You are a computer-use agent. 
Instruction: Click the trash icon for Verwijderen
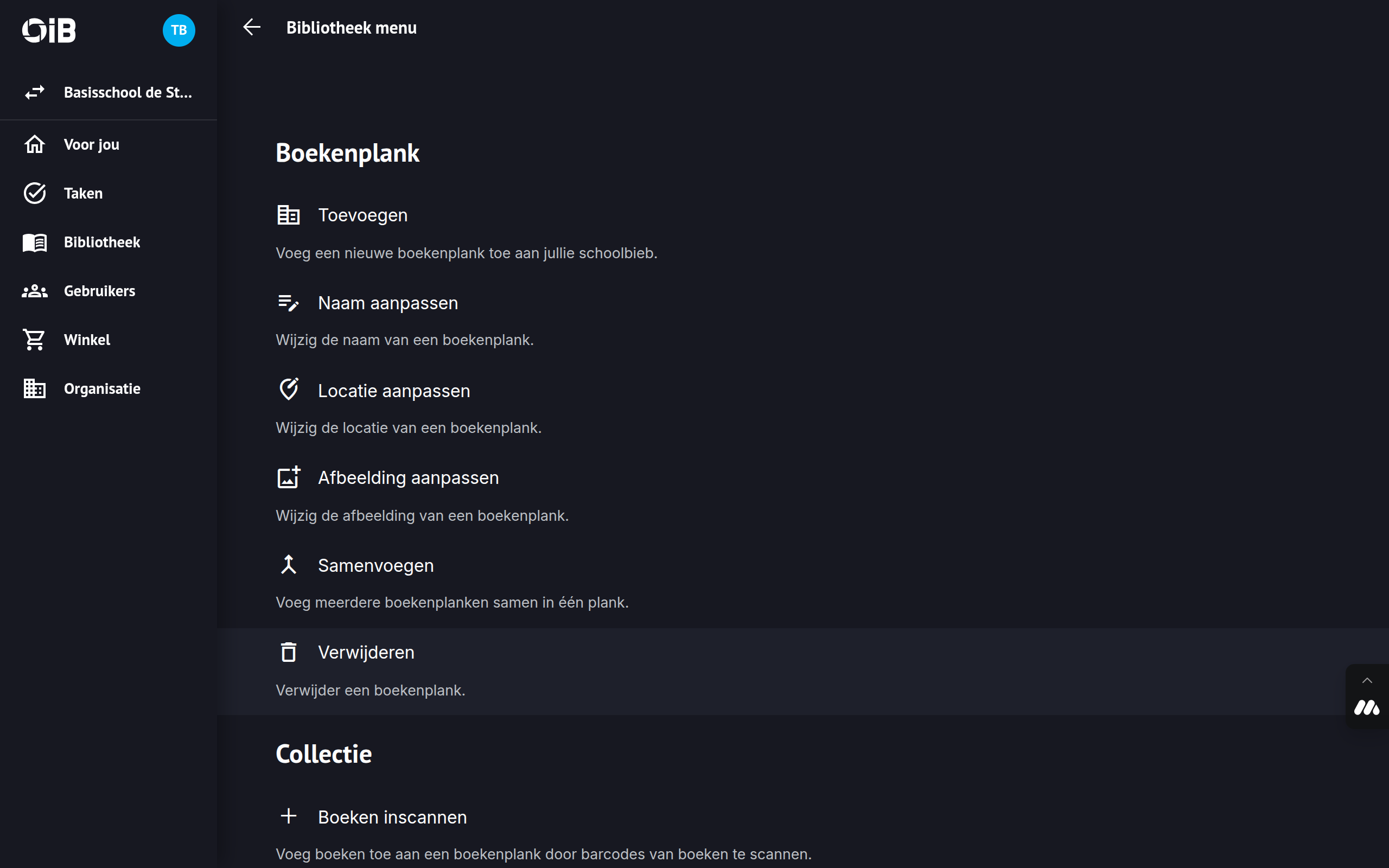288,652
